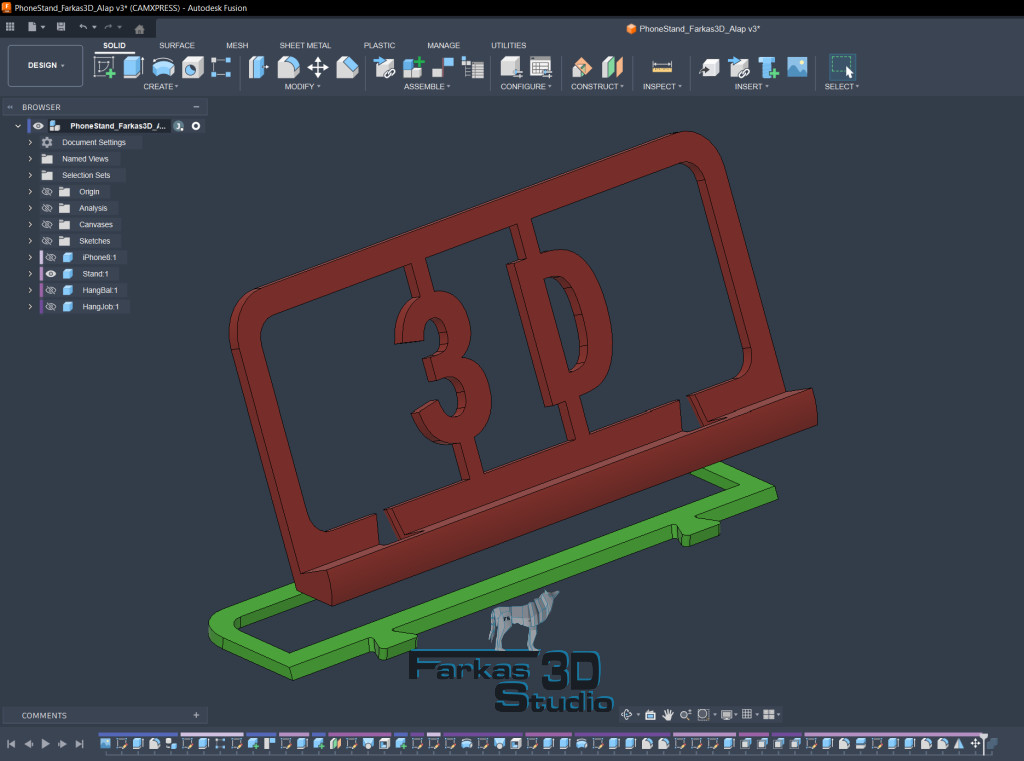Screen dimensions: 1024x761
Task: Hide the Stand:1 component
Action: coord(50,274)
